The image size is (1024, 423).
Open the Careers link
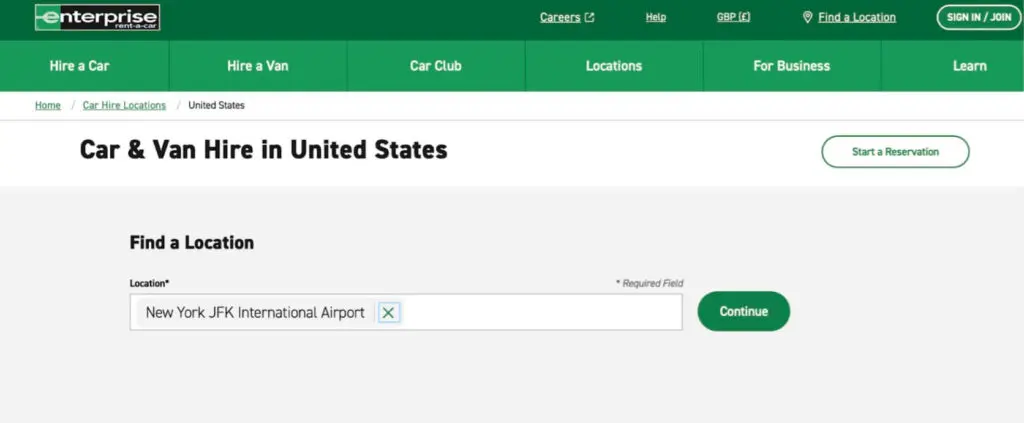click(560, 17)
